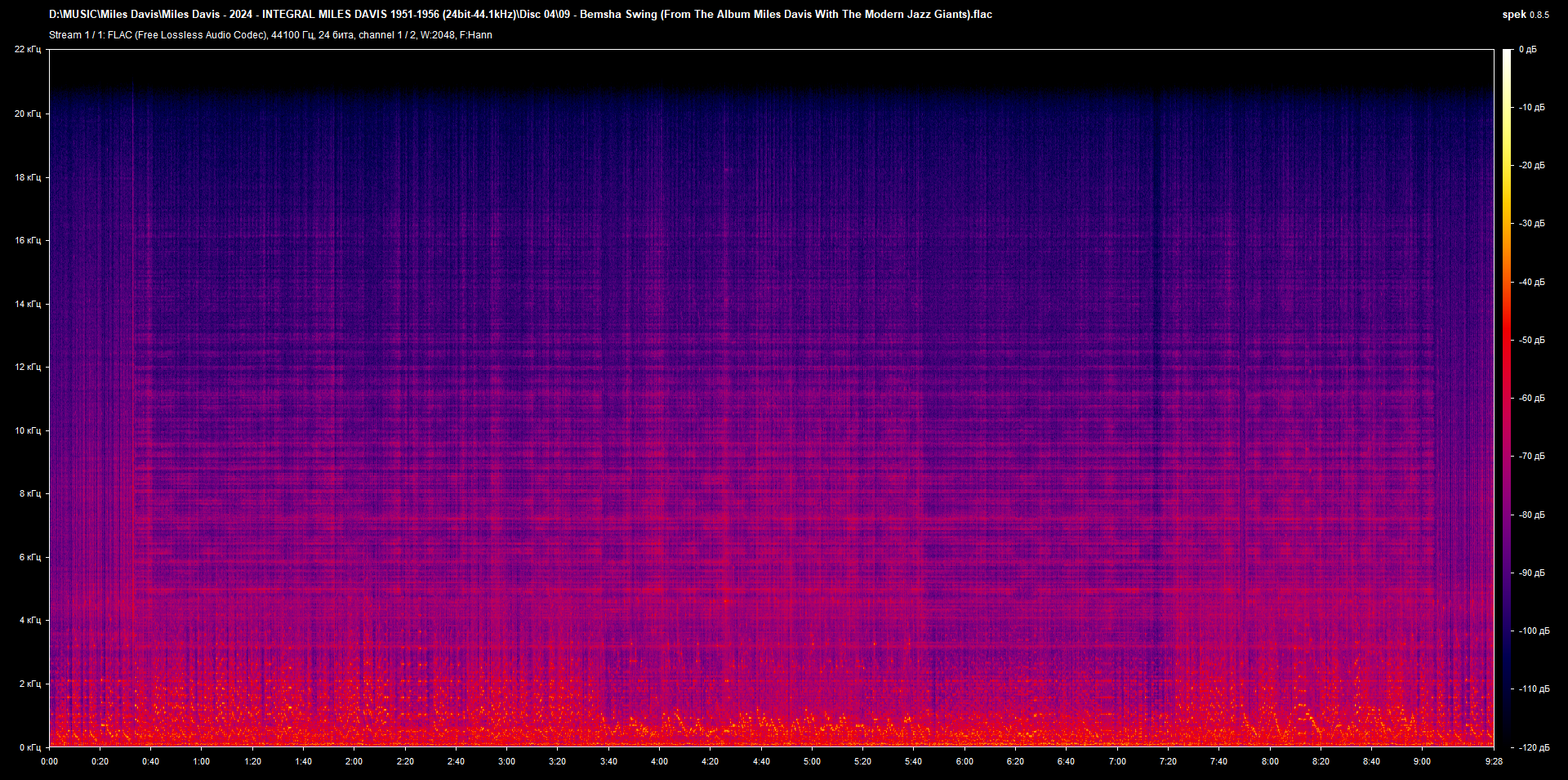Click the file path title text
This screenshot has width=1568, height=780.
tap(520, 14)
